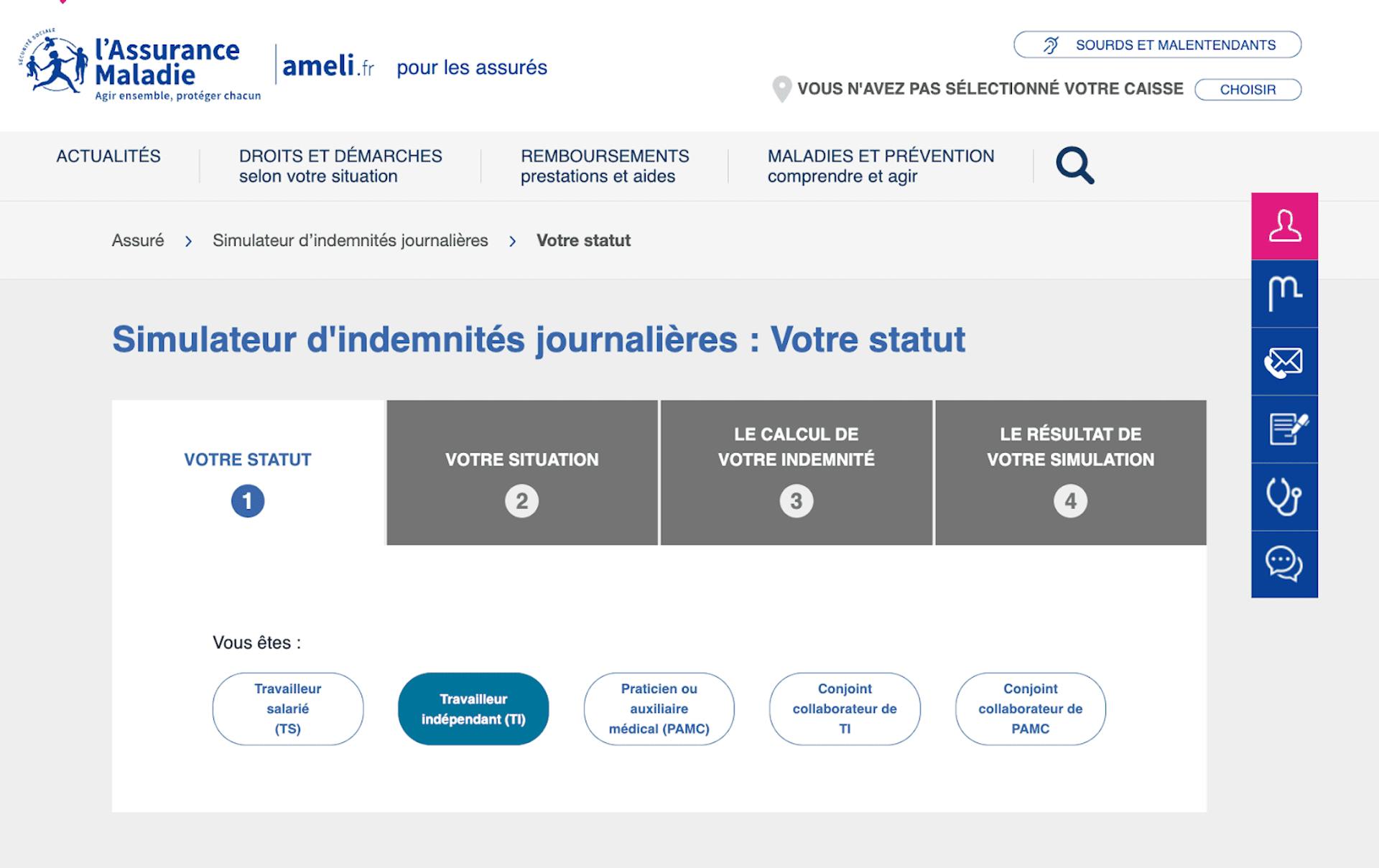Select the Travailleur salarié (TS) status
1379x868 pixels.
[287, 709]
